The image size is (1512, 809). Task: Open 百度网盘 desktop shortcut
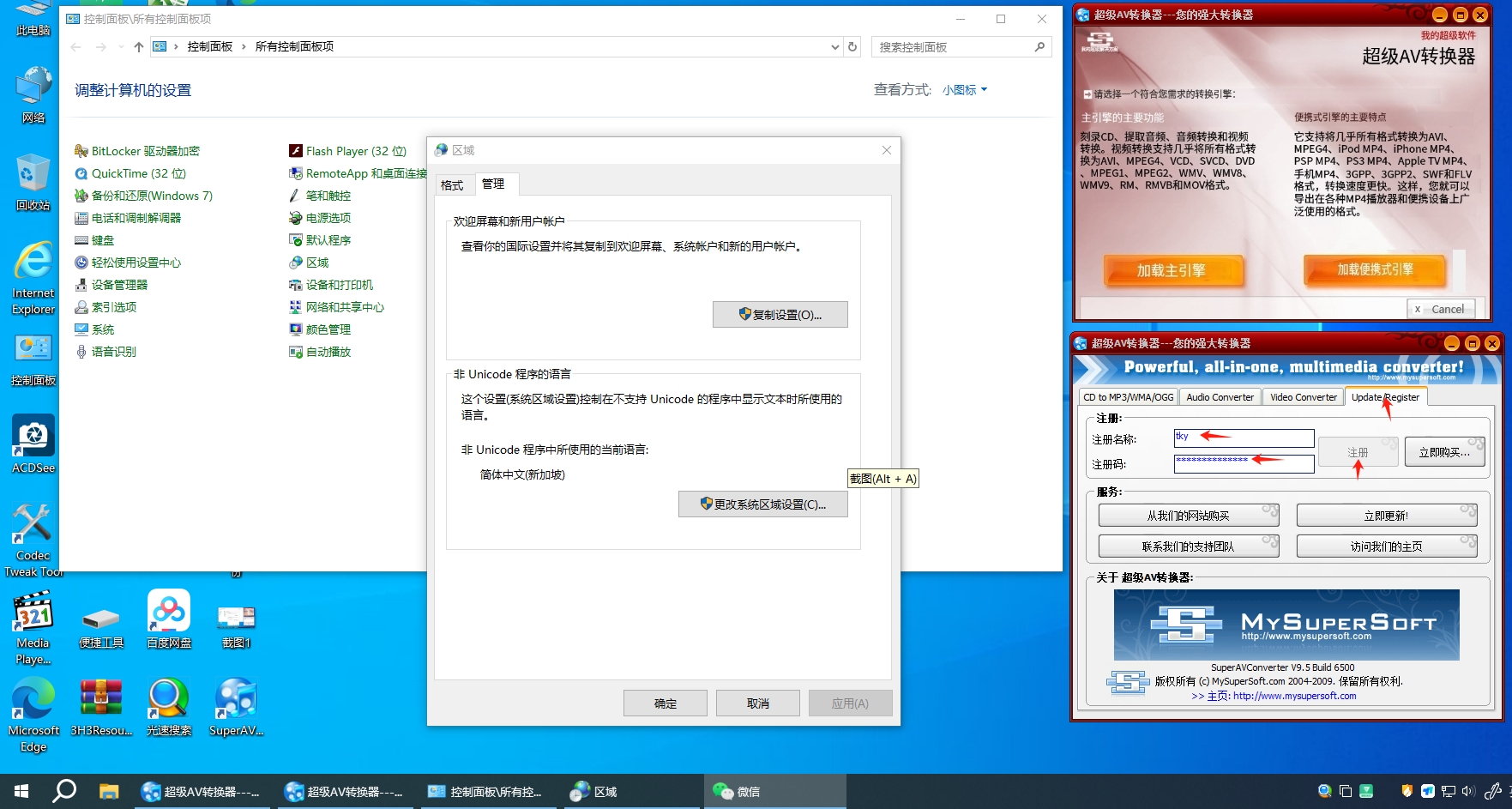click(x=169, y=619)
